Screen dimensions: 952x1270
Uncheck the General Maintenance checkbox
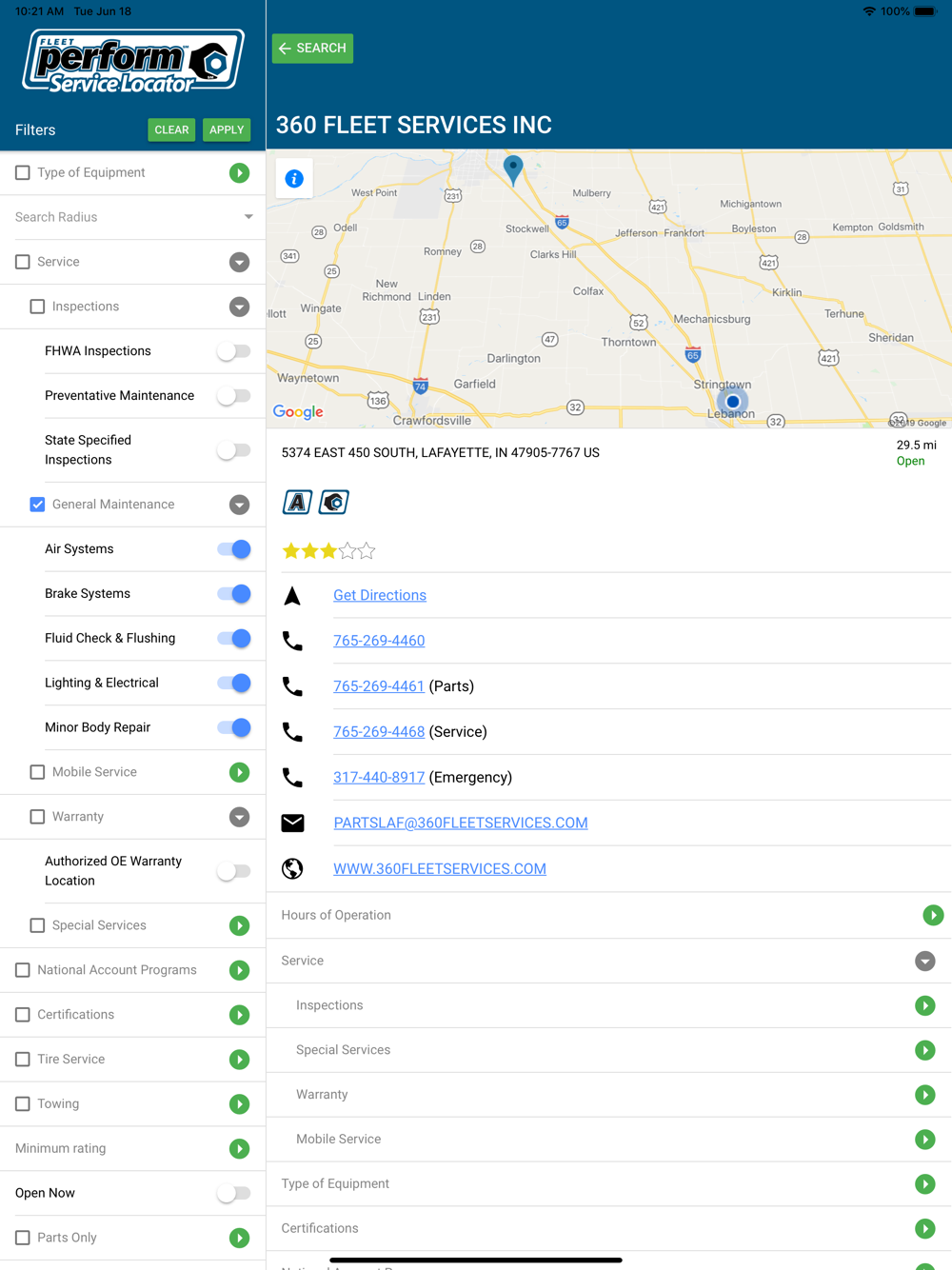coord(37,505)
